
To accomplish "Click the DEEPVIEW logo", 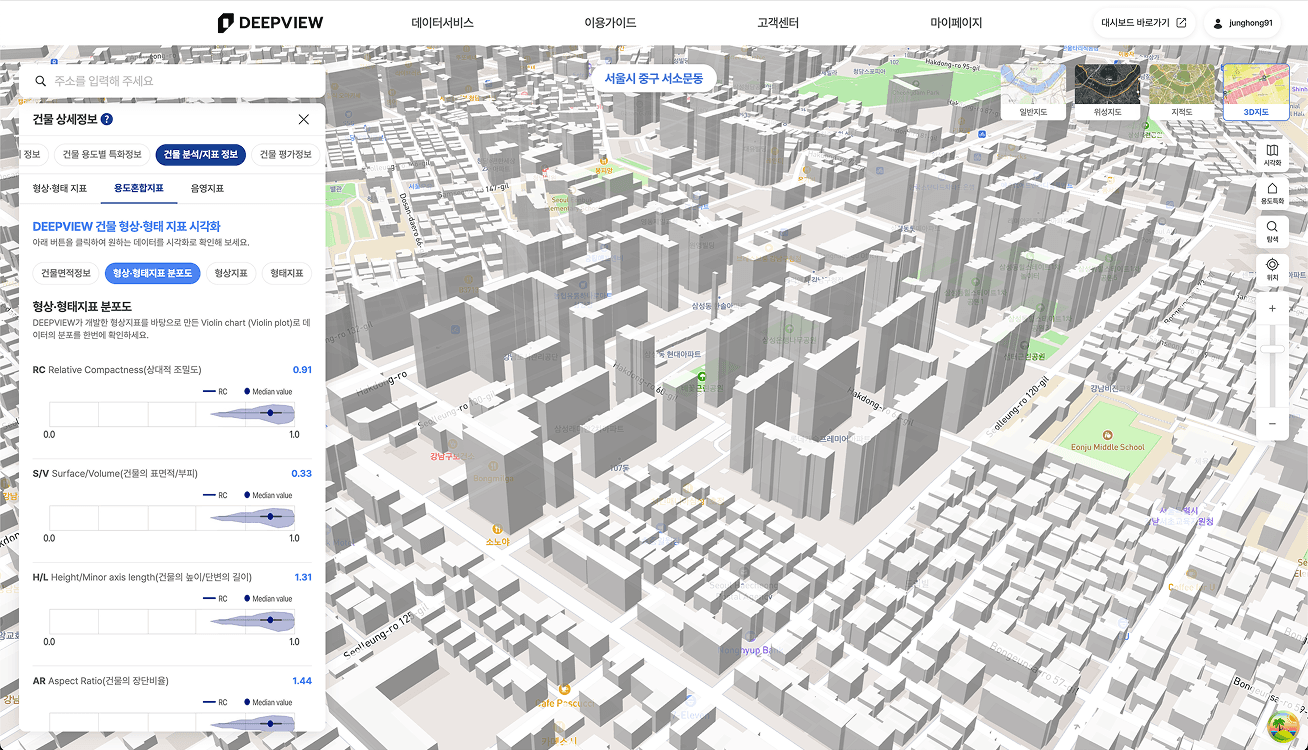I will (270, 22).
